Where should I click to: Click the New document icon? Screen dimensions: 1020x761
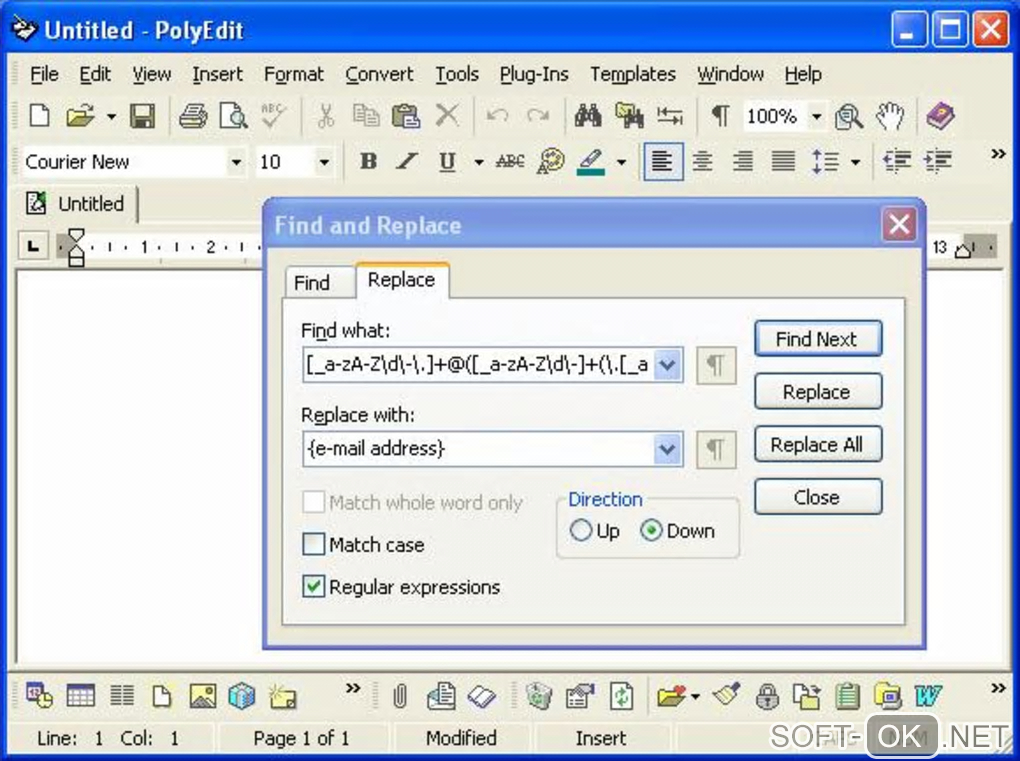(40, 116)
